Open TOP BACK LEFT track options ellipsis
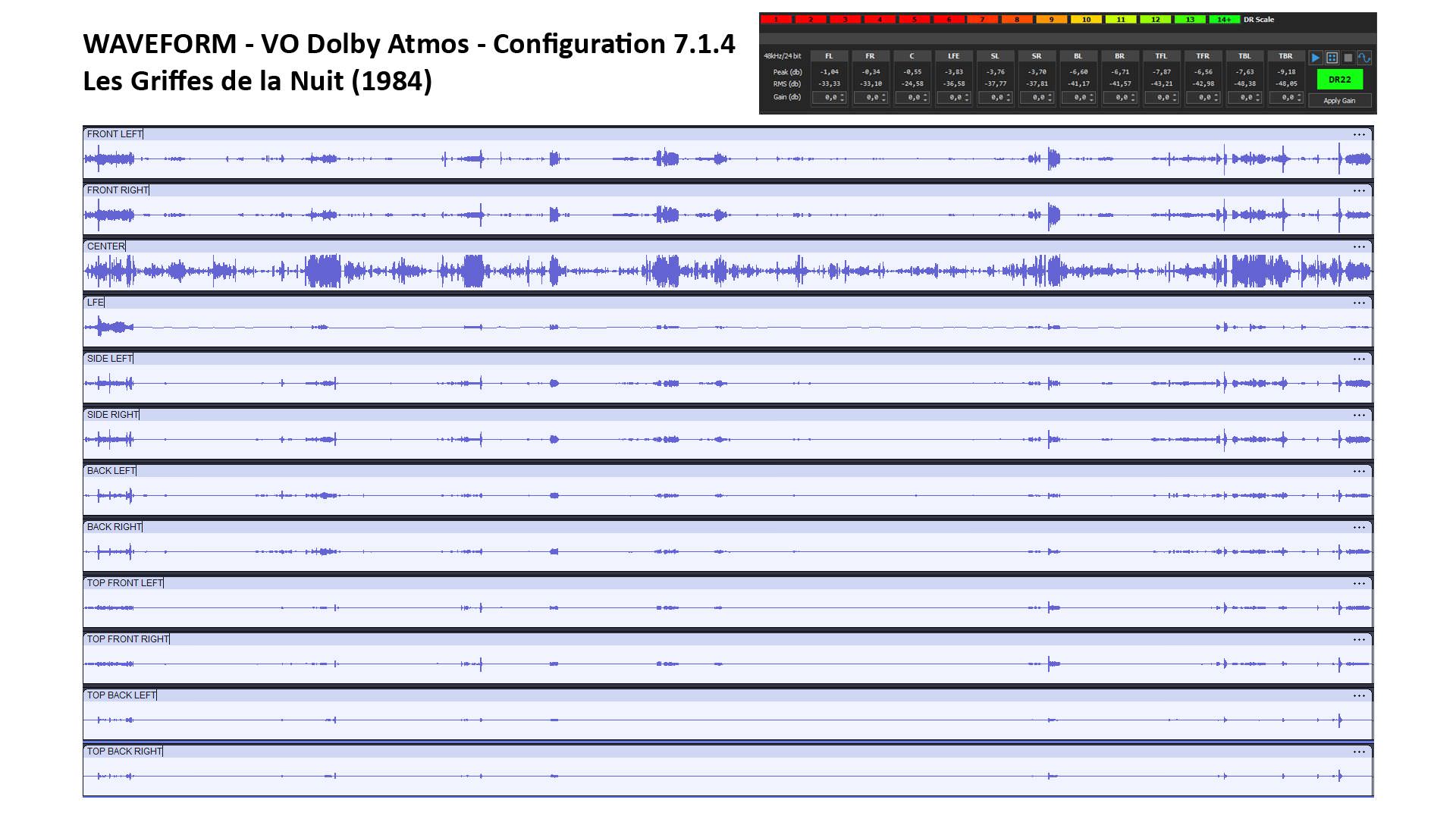The width and height of the screenshot is (1456, 819). coord(1359,696)
